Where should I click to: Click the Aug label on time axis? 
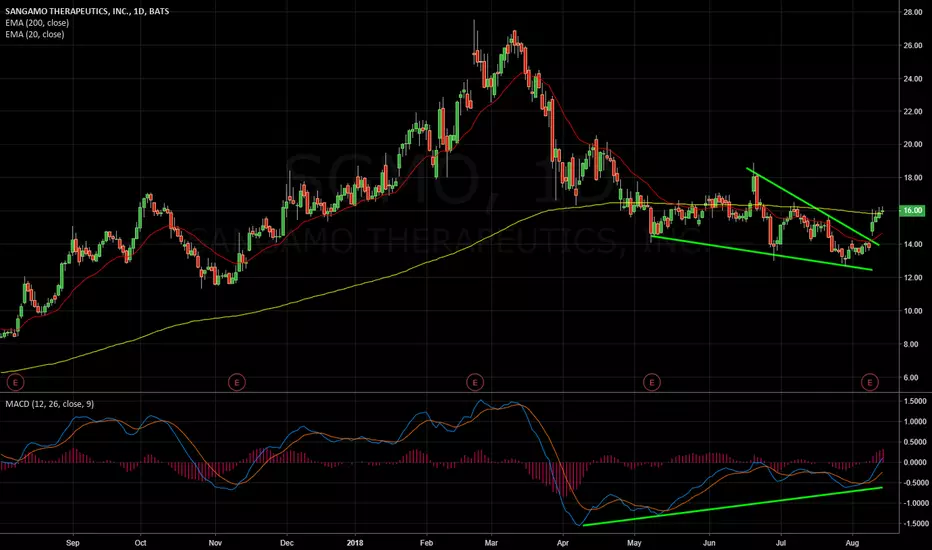point(852,542)
